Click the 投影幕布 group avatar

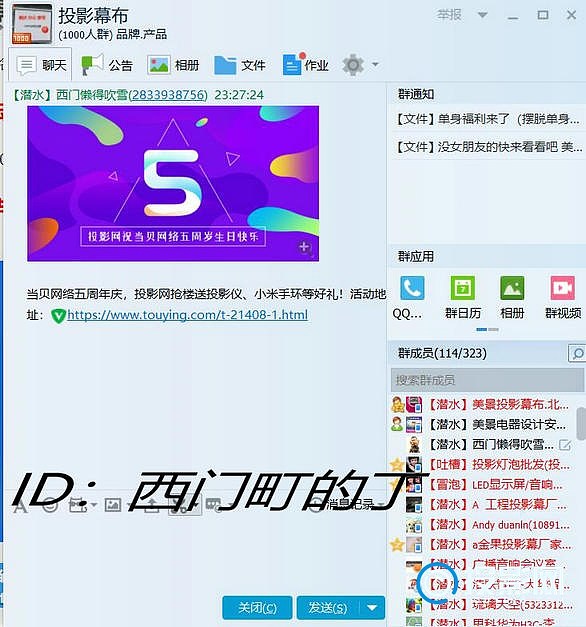click(x=32, y=24)
